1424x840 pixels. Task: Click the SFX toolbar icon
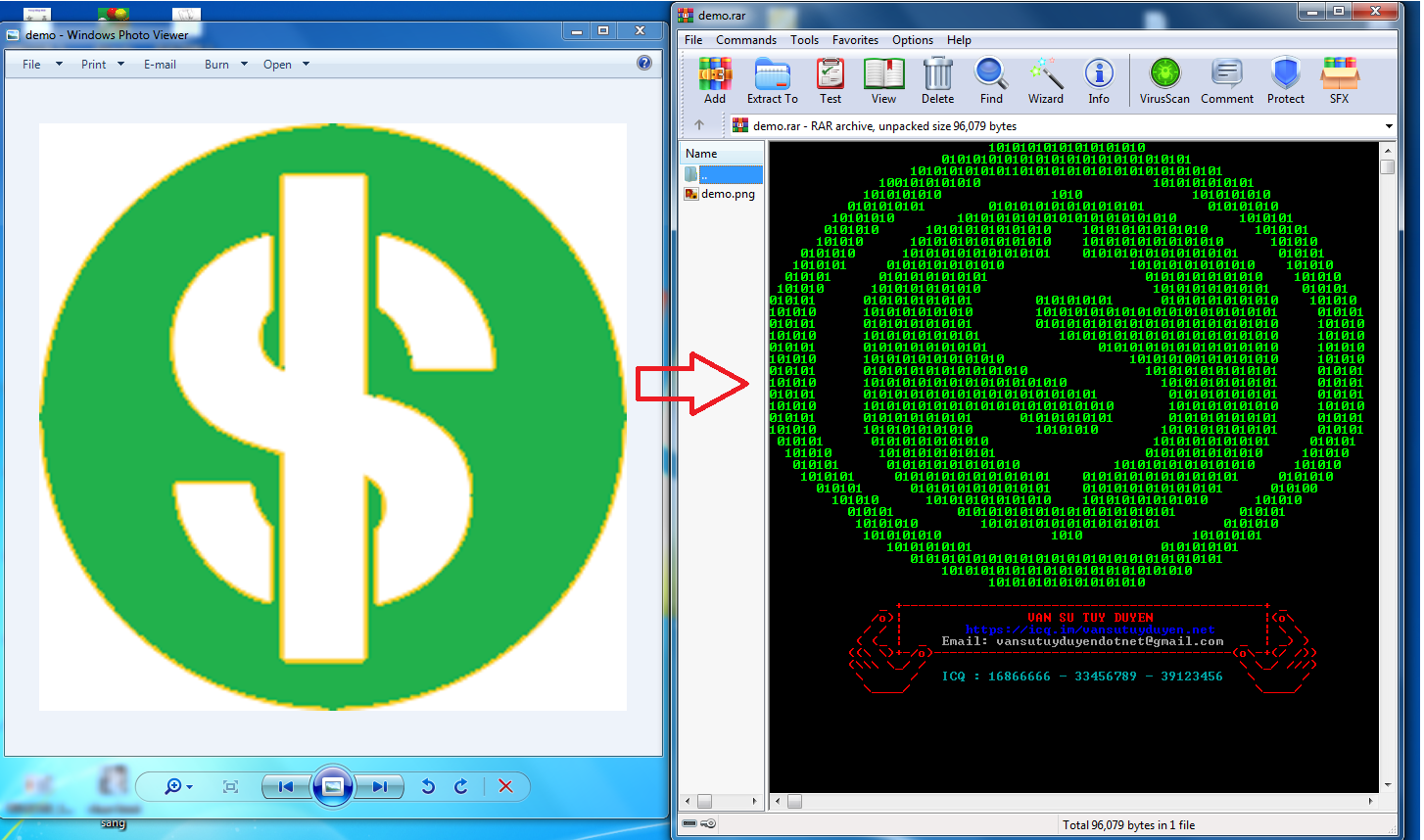coord(1339,80)
